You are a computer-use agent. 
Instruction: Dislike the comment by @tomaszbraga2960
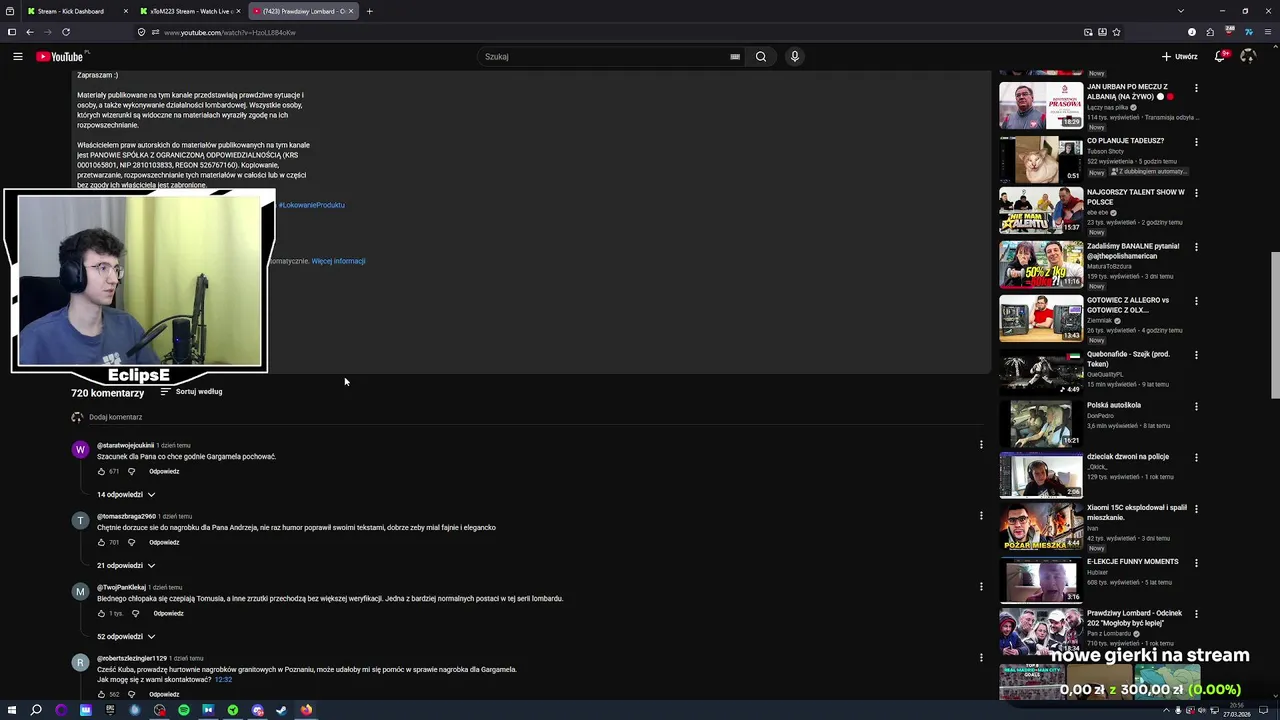tap(131, 542)
